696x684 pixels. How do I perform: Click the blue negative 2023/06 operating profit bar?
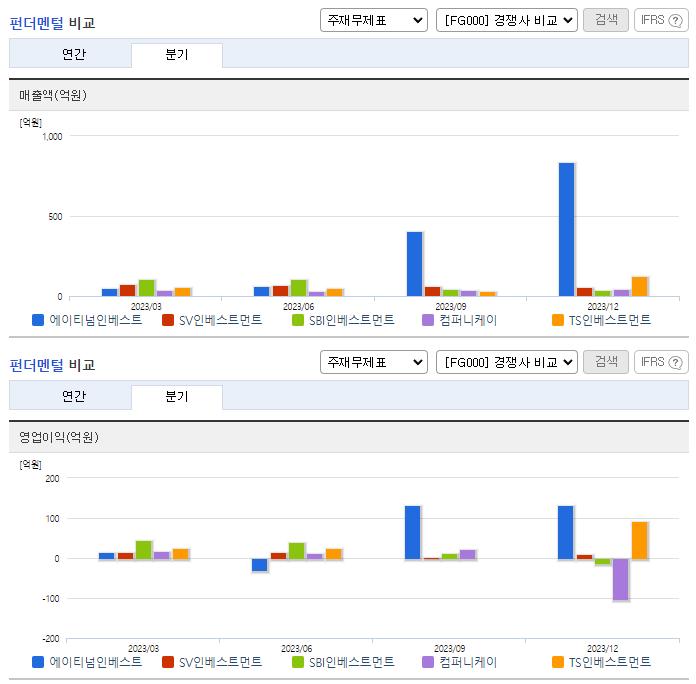pyautogui.click(x=260, y=565)
